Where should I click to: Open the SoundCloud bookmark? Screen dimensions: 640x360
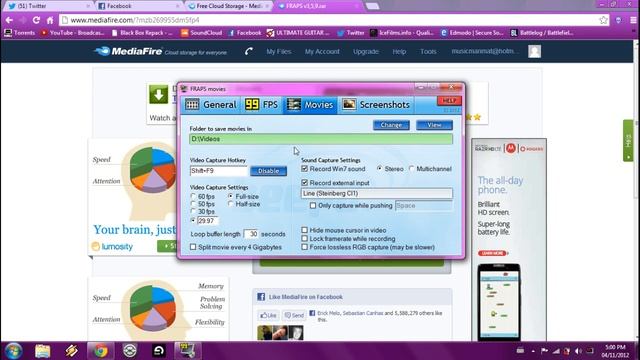202,33
